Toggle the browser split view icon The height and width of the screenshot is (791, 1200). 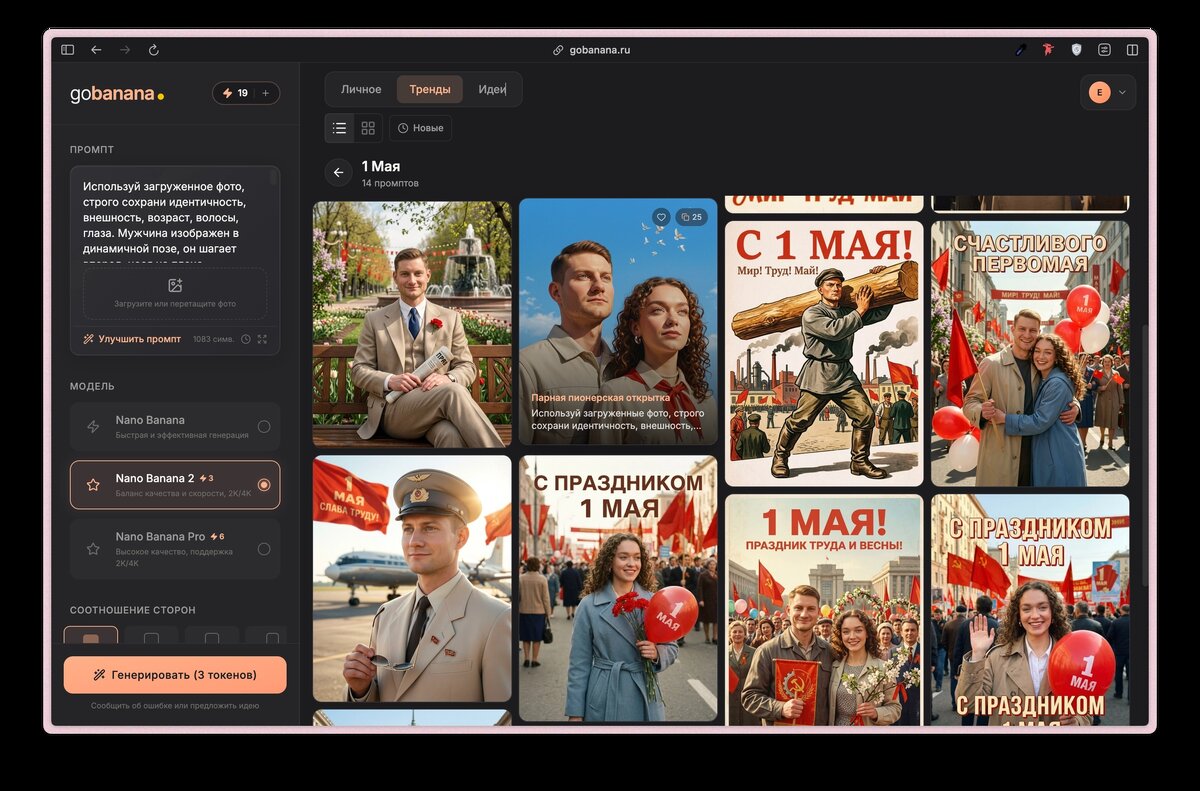coord(1132,49)
